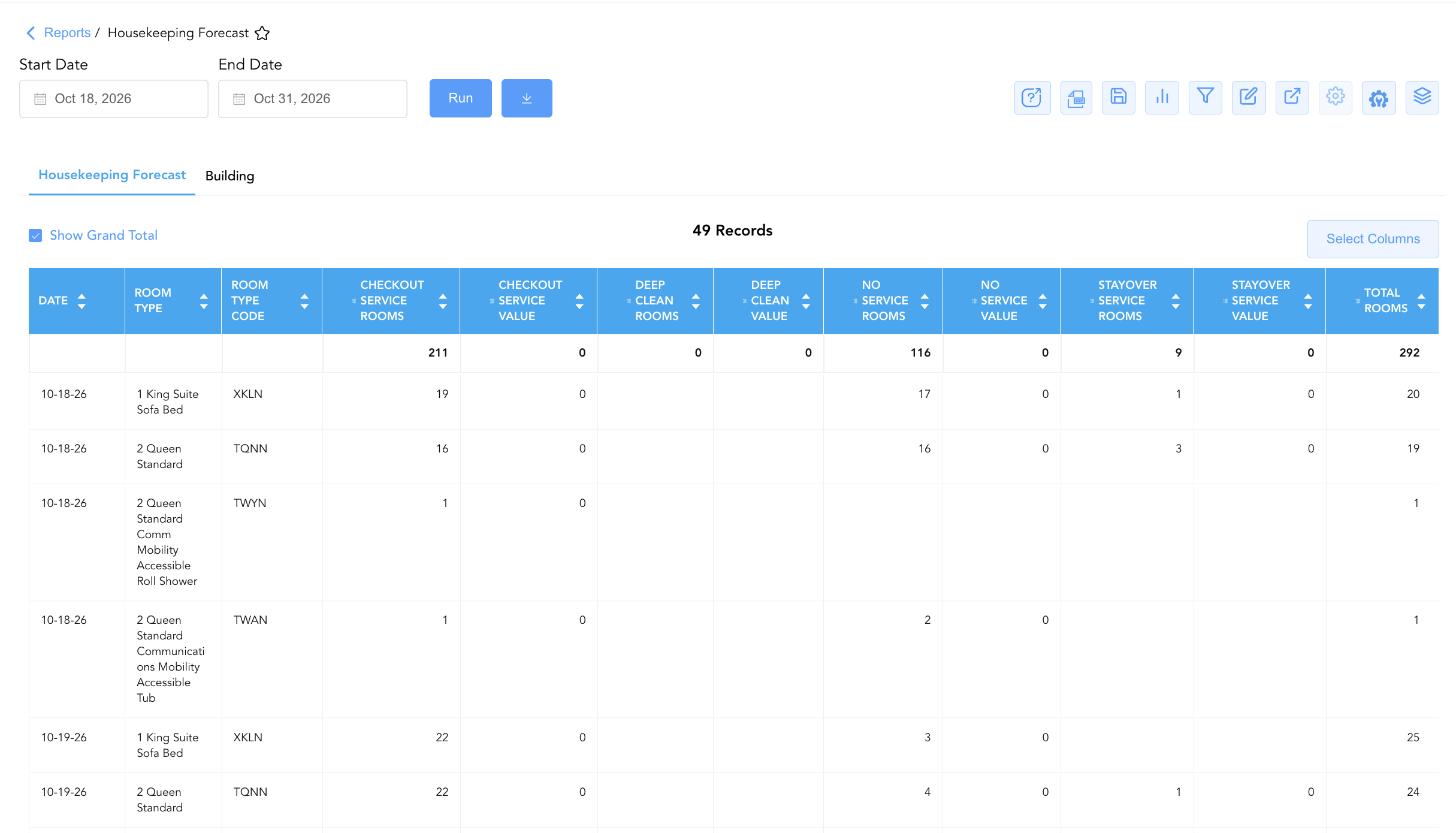Open the wrench gear configuration icon
This screenshot has width=1456, height=833.
point(1379,98)
